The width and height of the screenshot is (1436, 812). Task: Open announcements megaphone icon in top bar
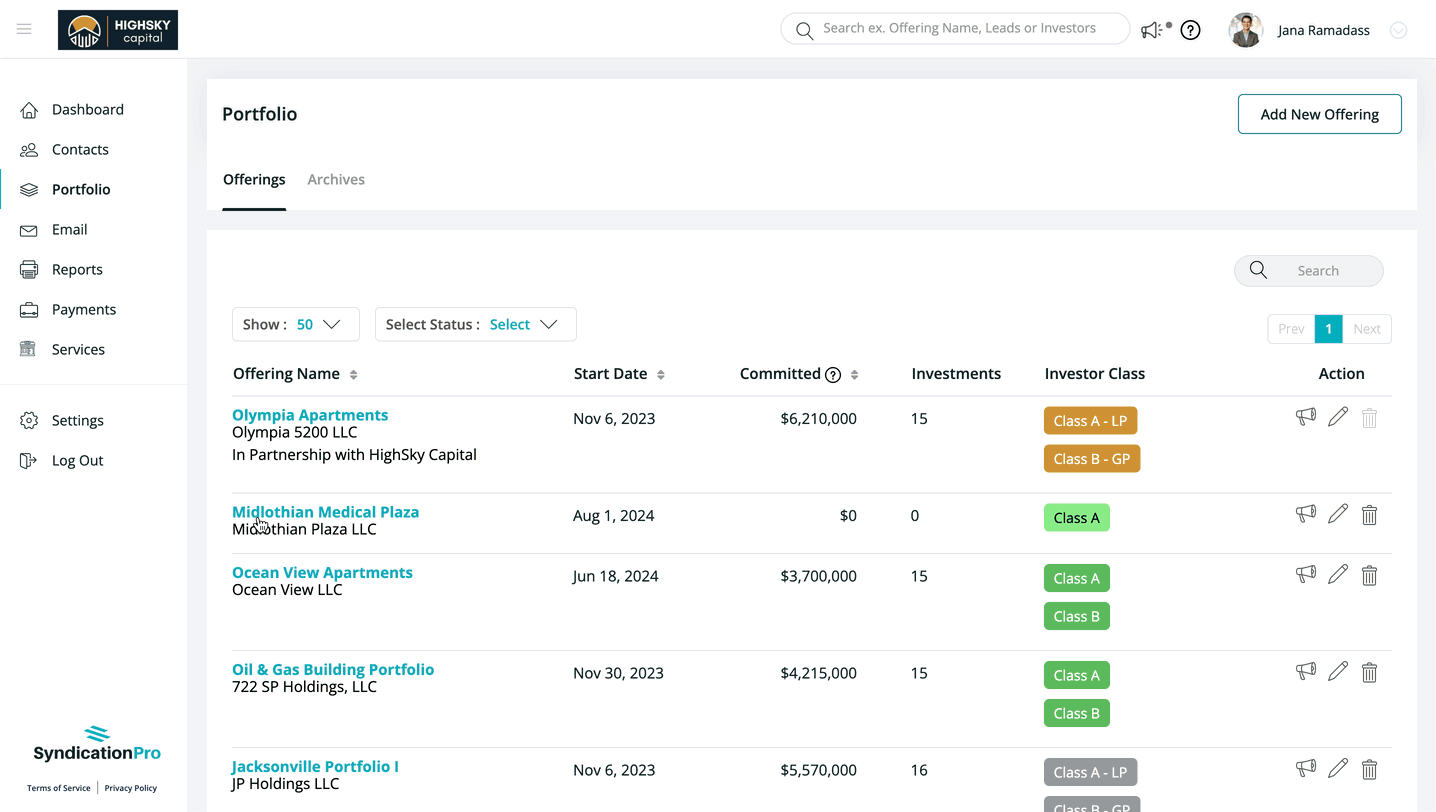click(1152, 30)
